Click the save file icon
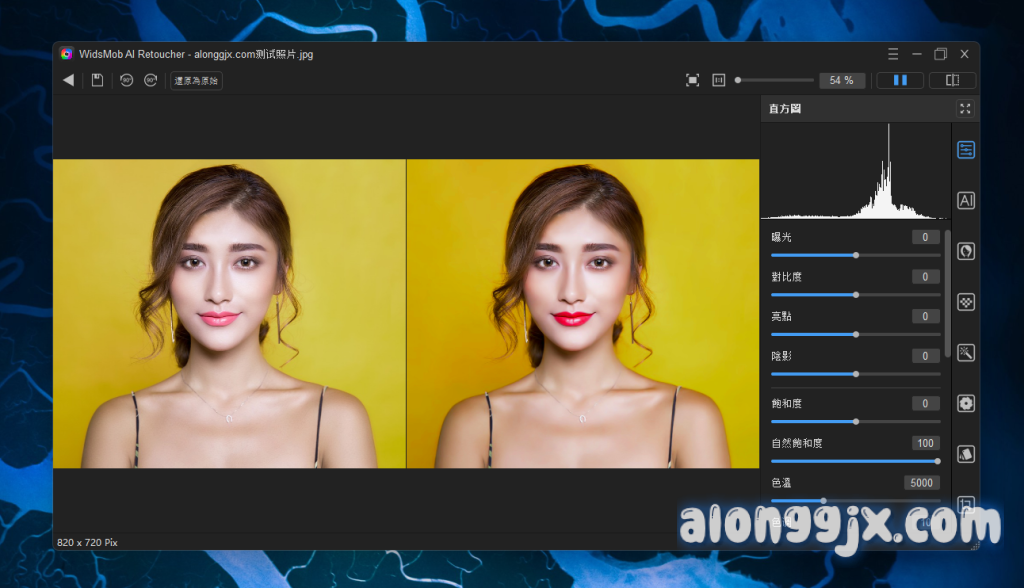This screenshot has height=588, width=1024. [x=97, y=80]
